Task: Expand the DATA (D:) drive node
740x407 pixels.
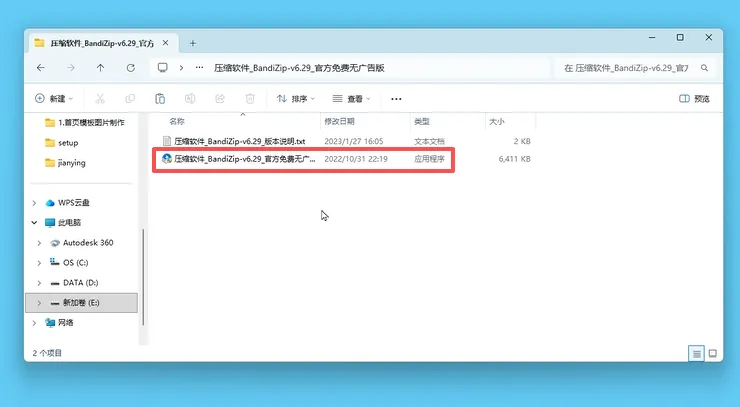Action: pos(39,283)
